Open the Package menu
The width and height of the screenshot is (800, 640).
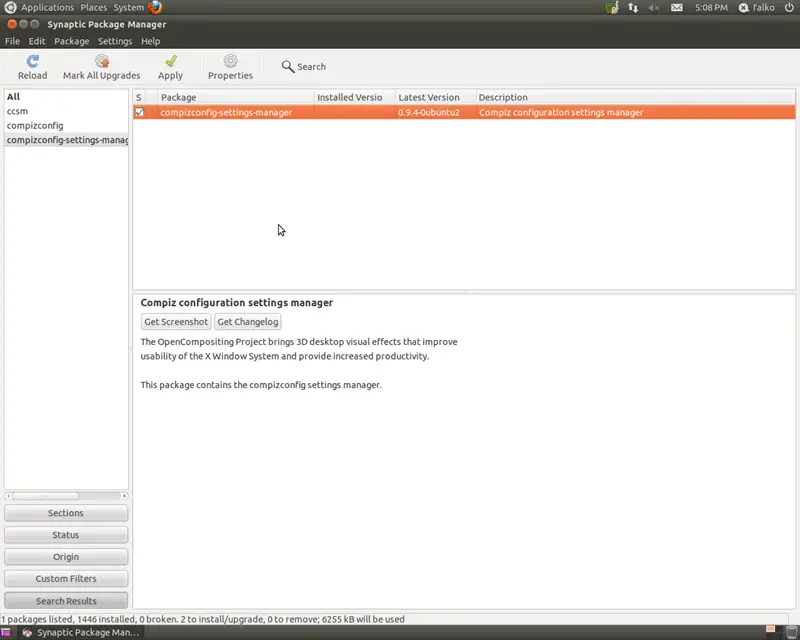(71, 41)
